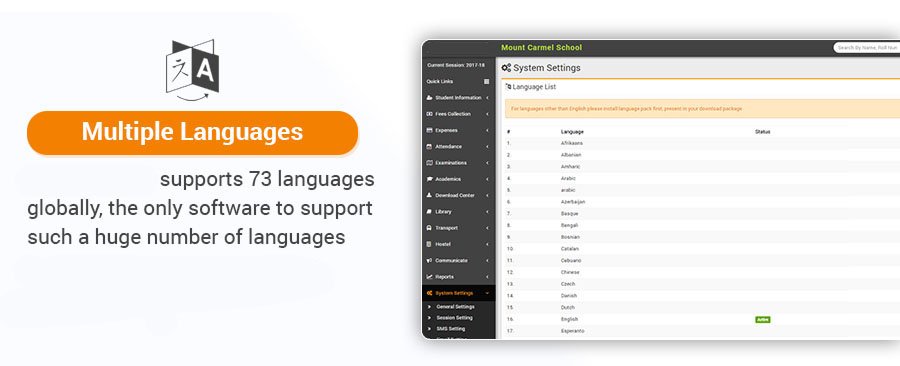The height and width of the screenshot is (366, 900).
Task: Select the English language row
Action: 701,320
